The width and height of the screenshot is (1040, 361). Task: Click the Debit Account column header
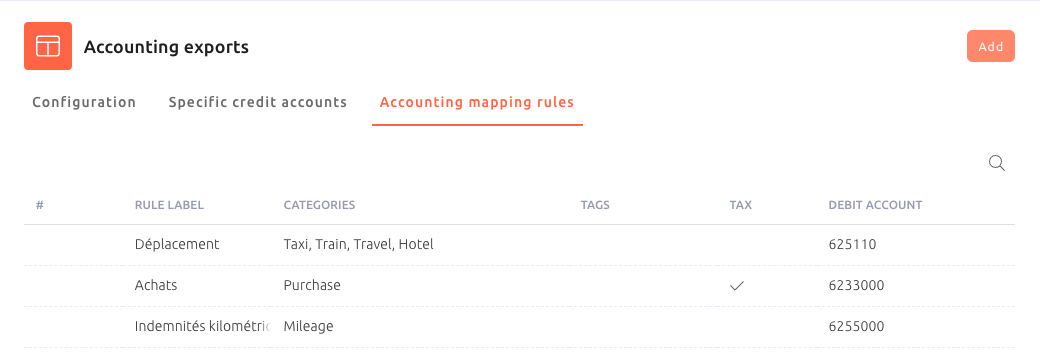click(876, 205)
